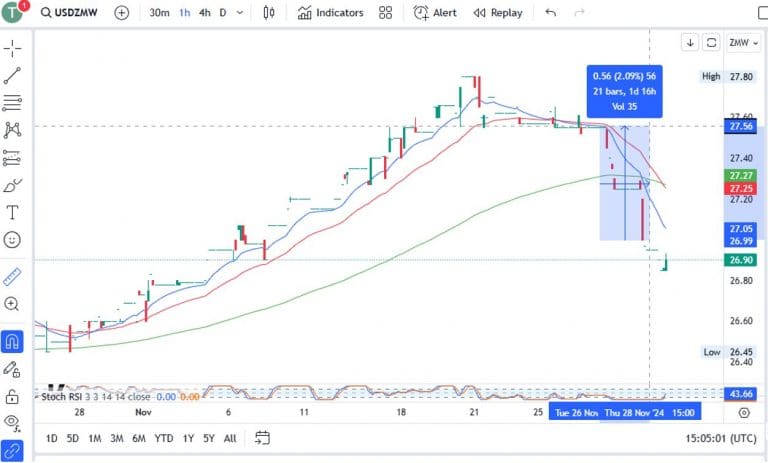
Task: Click the 26.90 current price label
Action: point(741,260)
